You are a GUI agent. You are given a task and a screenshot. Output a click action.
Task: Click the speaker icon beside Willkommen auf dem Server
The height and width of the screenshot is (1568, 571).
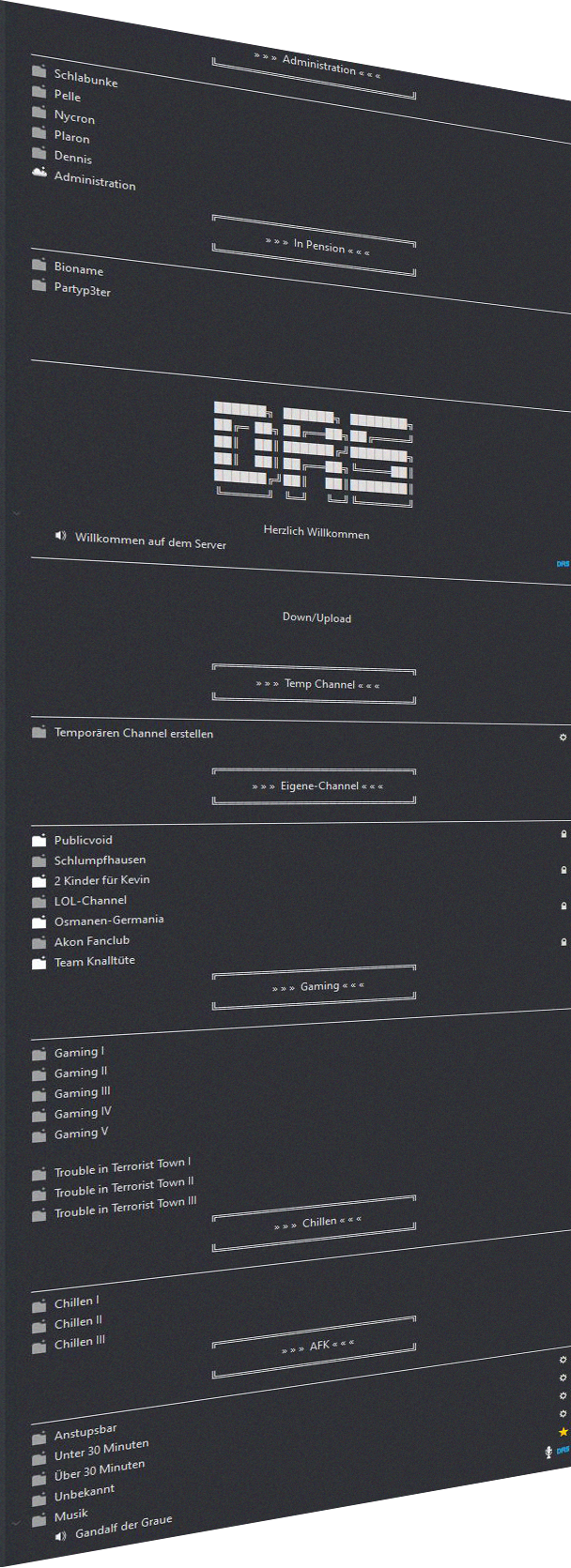click(60, 536)
